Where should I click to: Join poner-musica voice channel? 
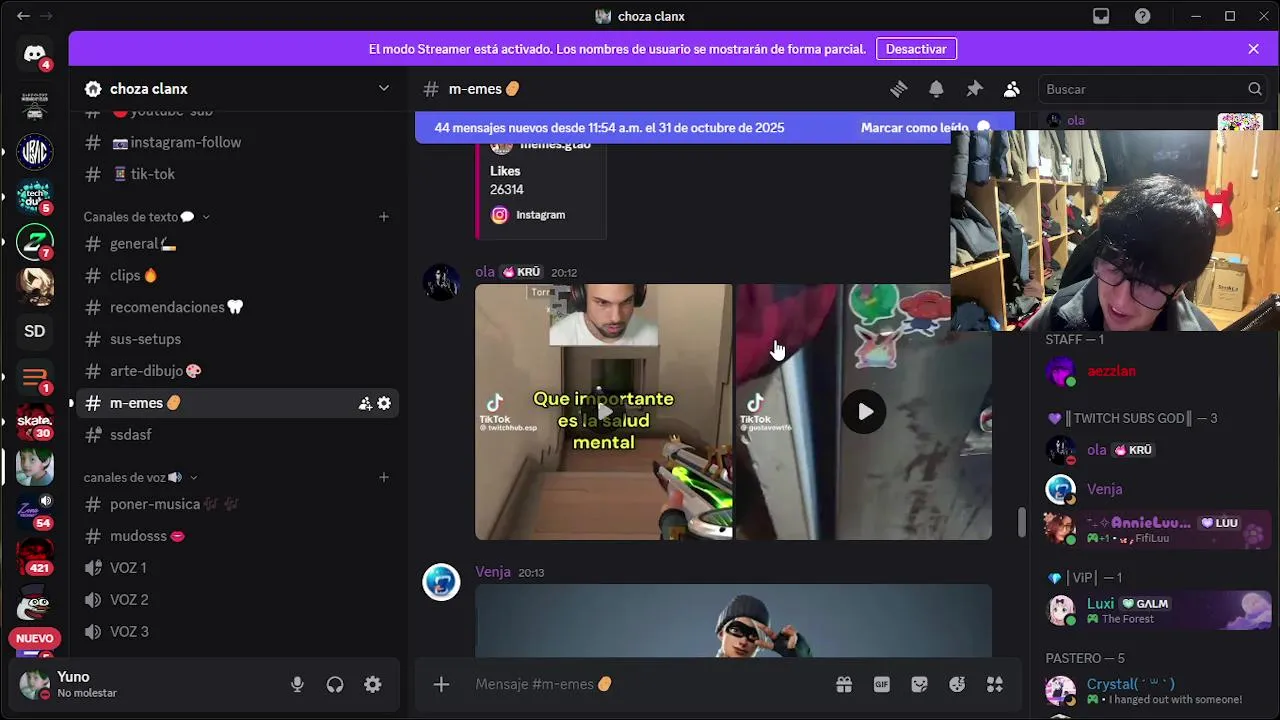pos(238,504)
